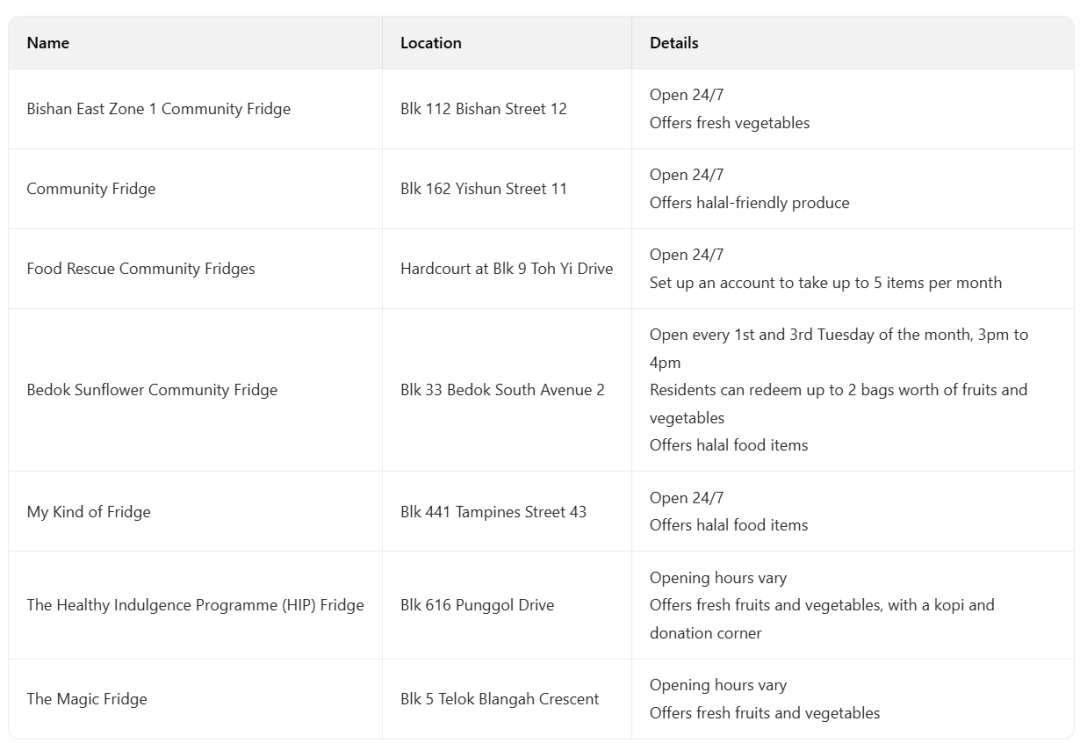The image size is (1080, 743).
Task: Select the My Kind of Fridge name
Action: point(88,512)
